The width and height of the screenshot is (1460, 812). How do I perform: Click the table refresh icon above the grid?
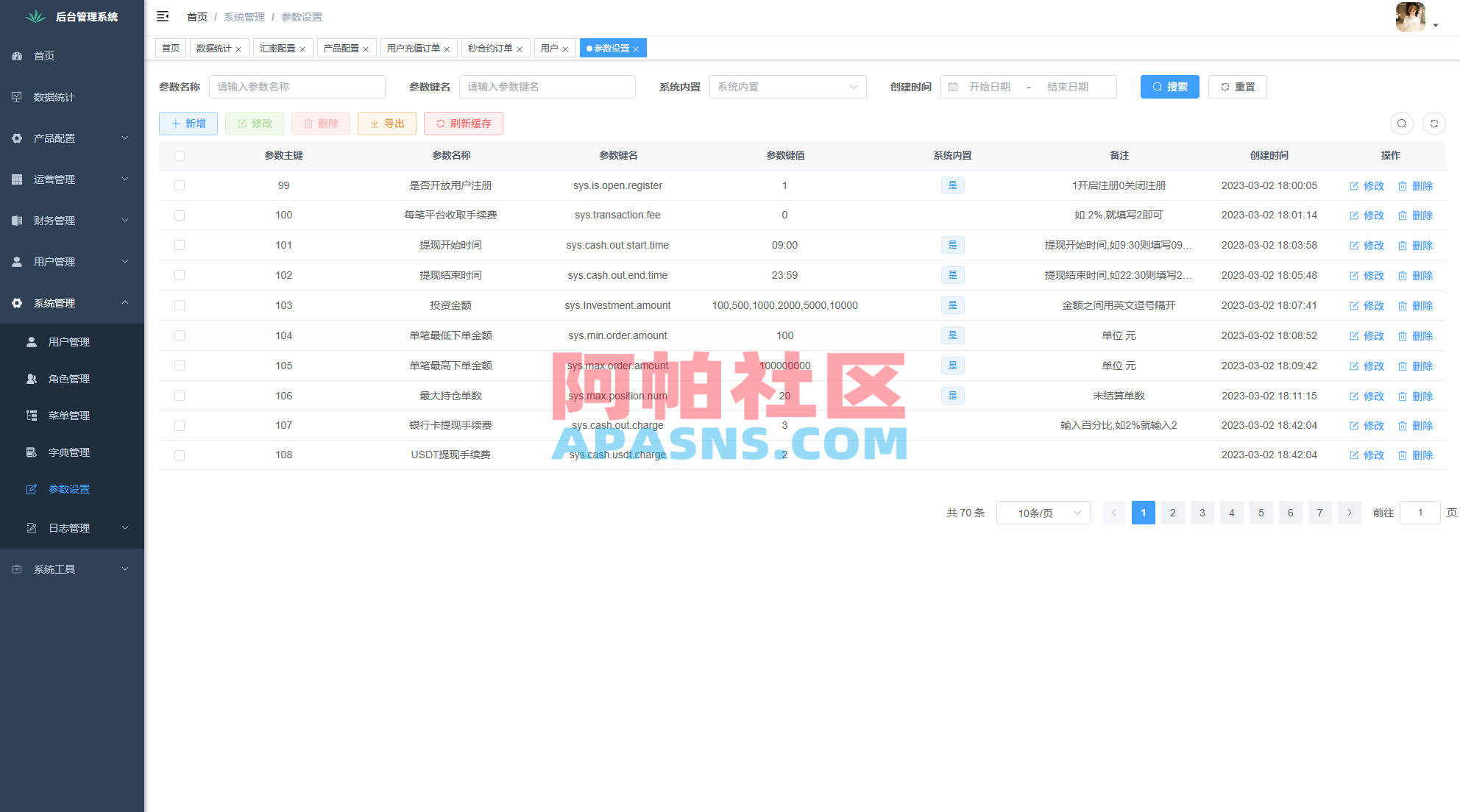click(x=1434, y=124)
